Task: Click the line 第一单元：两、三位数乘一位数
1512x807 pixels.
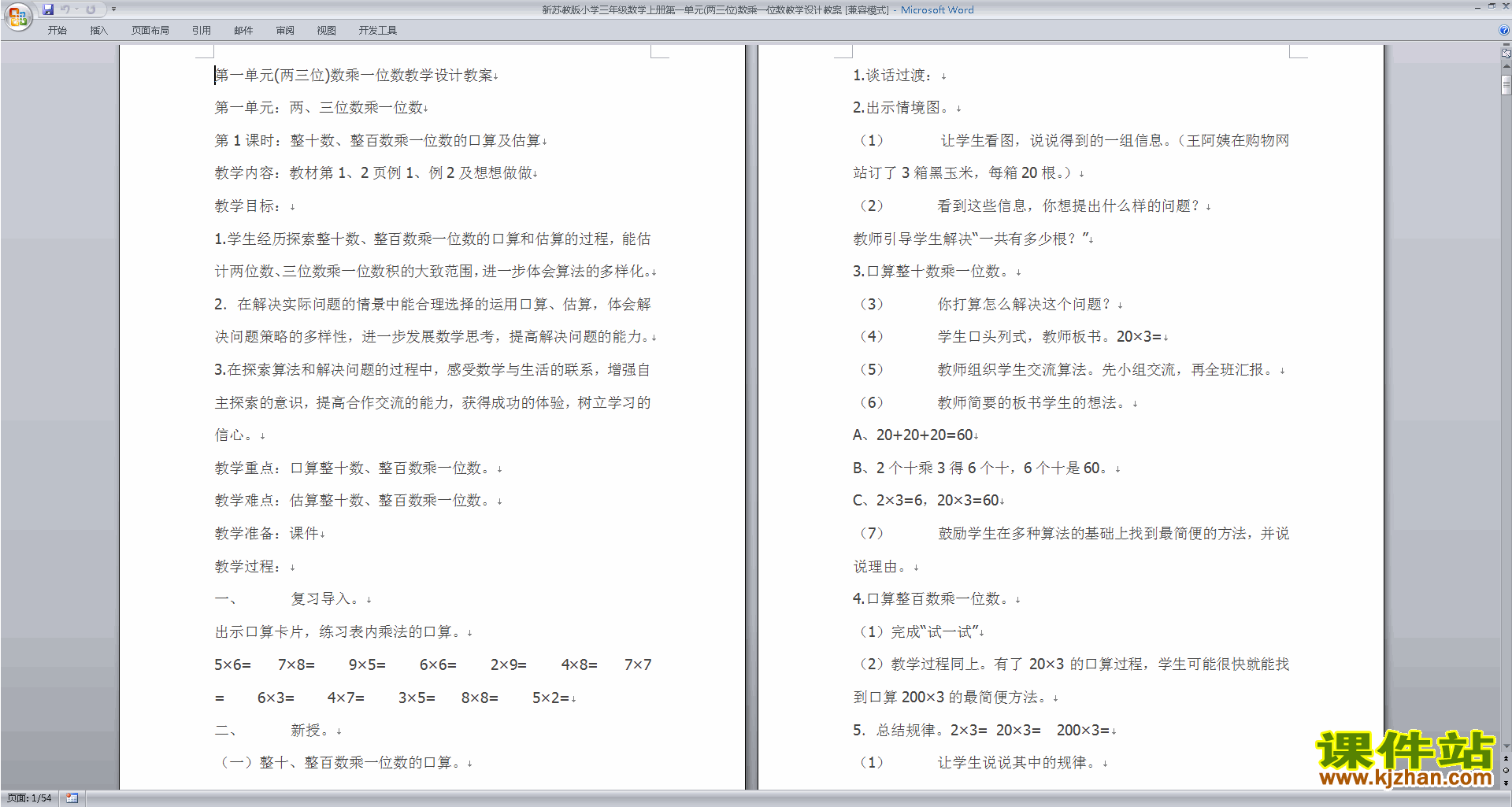Action: [320, 108]
